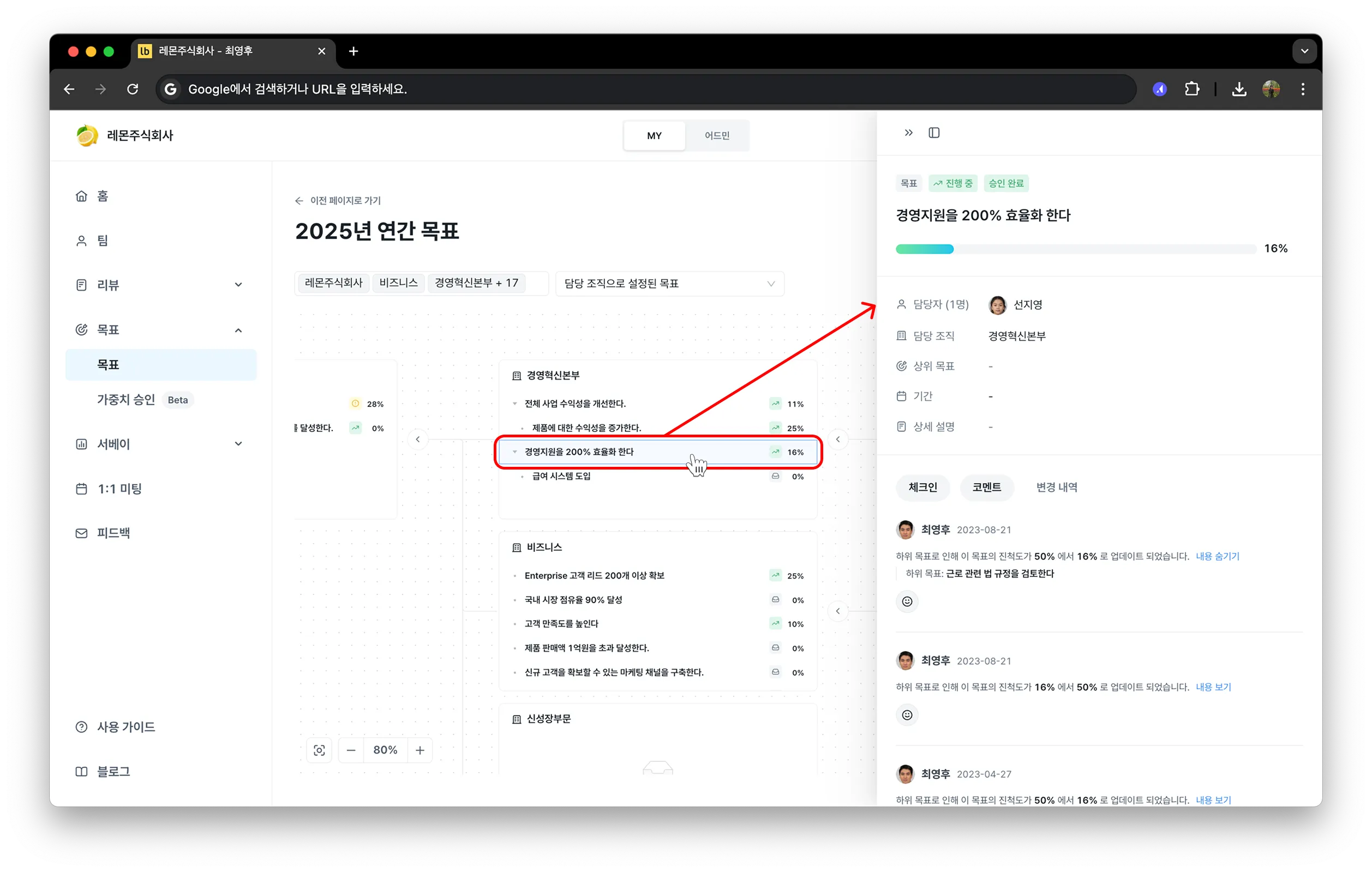Image resolution: width=1372 pixels, height=872 pixels.
Task: Select the 코멘트 tab
Action: click(x=986, y=488)
